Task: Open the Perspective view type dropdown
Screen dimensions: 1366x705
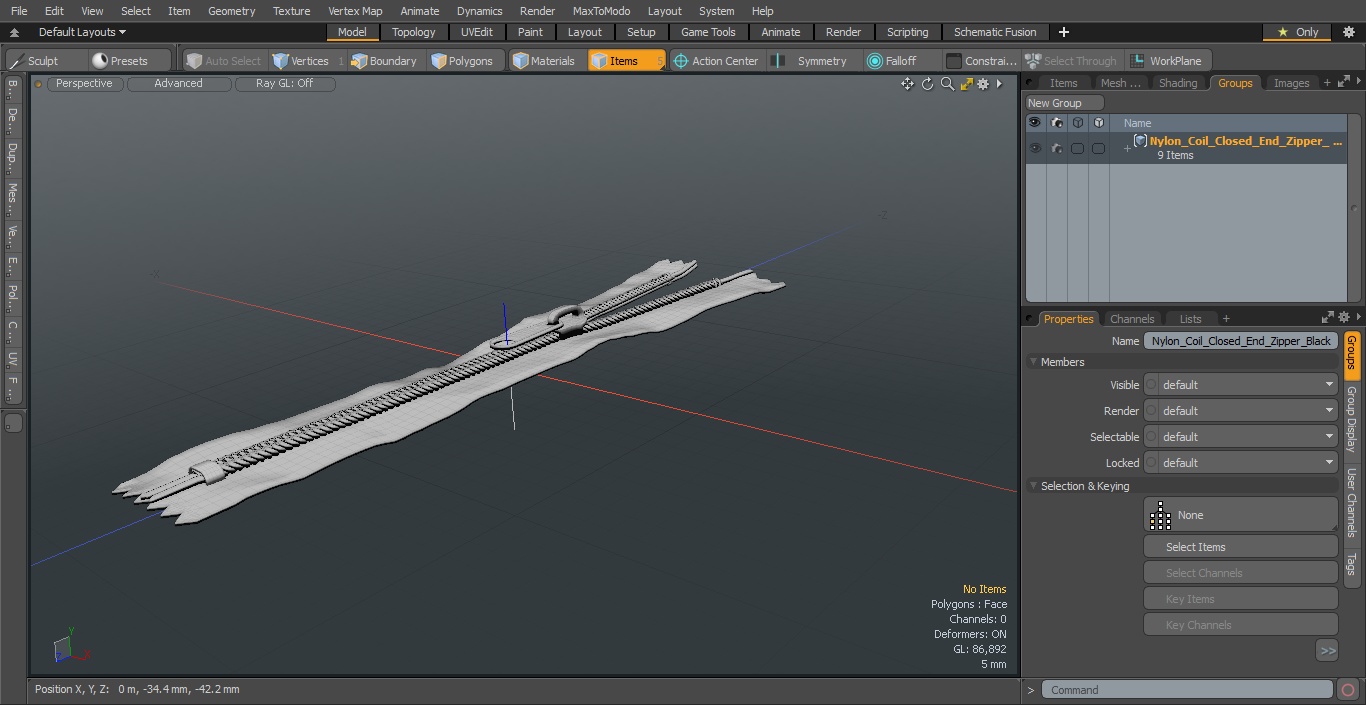Action: point(84,84)
